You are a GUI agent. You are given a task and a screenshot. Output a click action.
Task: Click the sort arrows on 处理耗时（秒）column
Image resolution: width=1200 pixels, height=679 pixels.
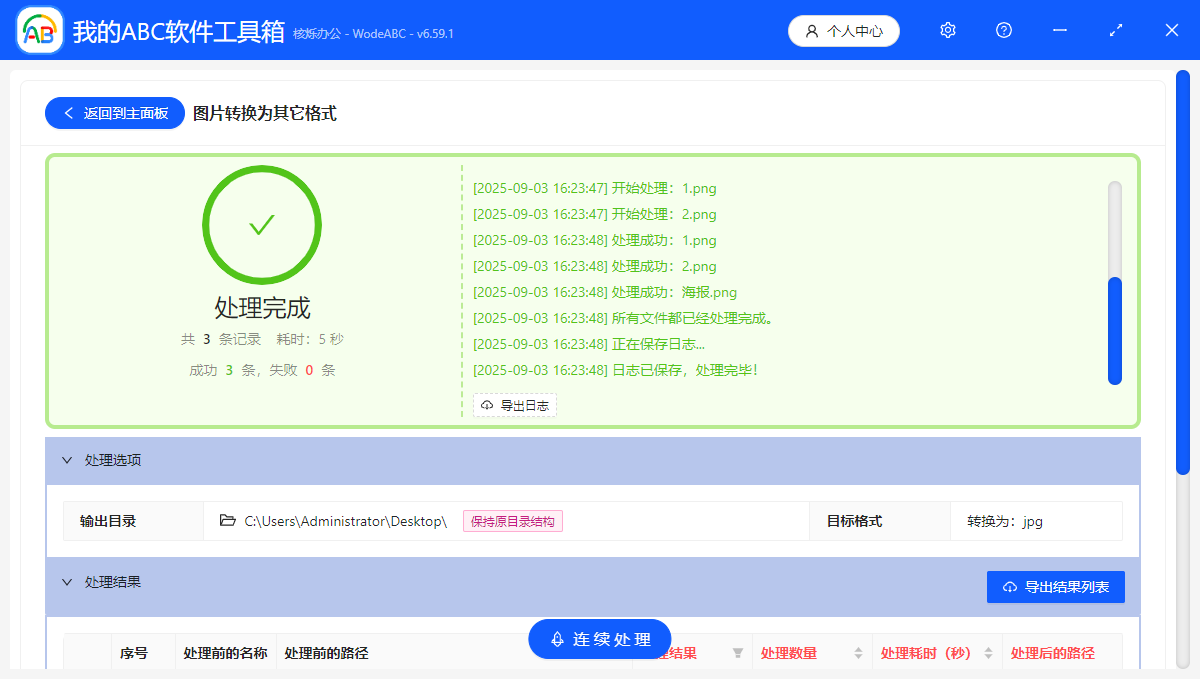coord(988,652)
